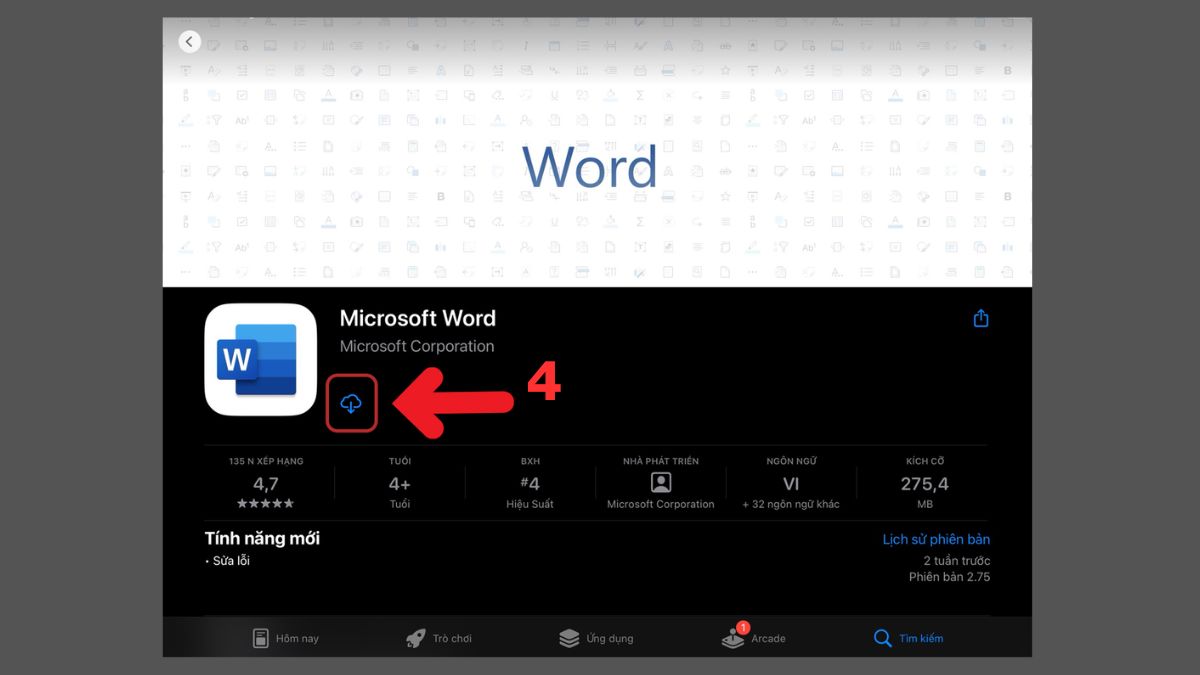Viewport: 1200px width, 675px height.
Task: Tap the Microsoft Corporation developer icon
Action: 660,481
